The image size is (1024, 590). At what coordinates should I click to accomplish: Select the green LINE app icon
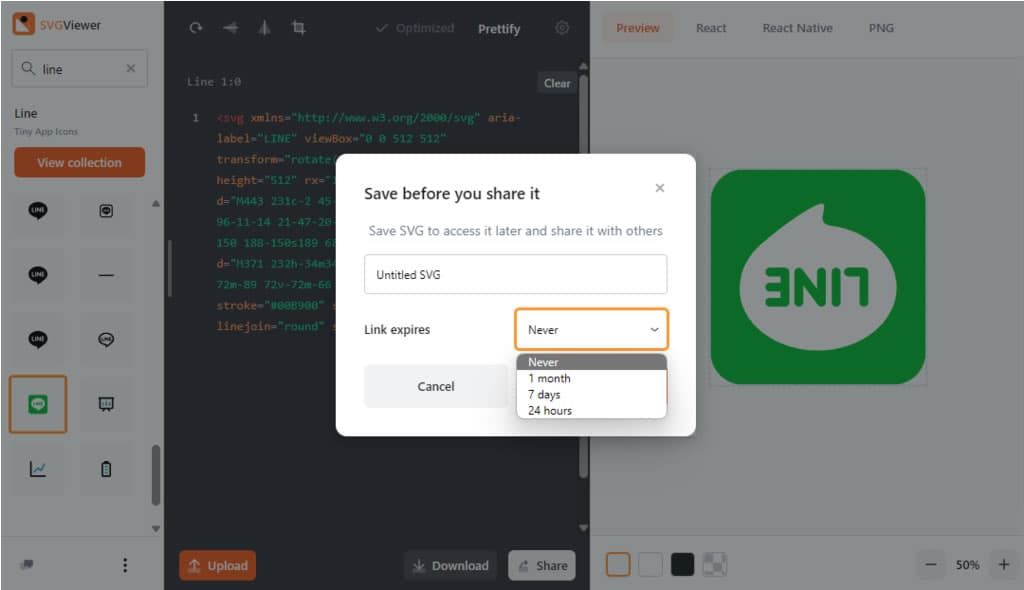38,404
